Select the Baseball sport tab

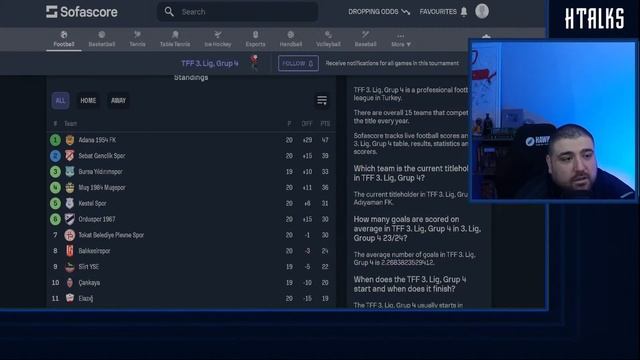pos(365,39)
